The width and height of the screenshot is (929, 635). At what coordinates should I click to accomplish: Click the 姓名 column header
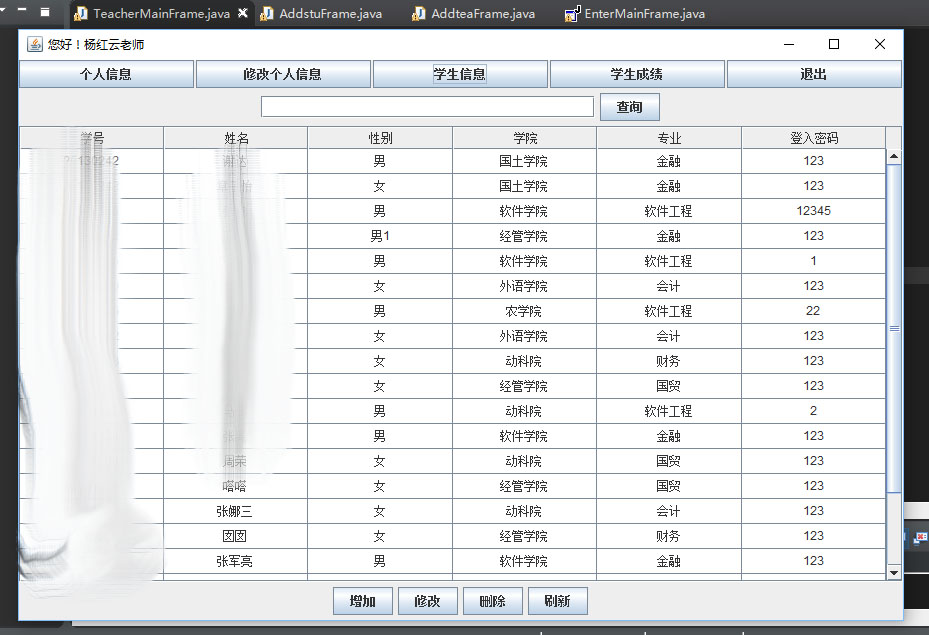[x=236, y=138]
